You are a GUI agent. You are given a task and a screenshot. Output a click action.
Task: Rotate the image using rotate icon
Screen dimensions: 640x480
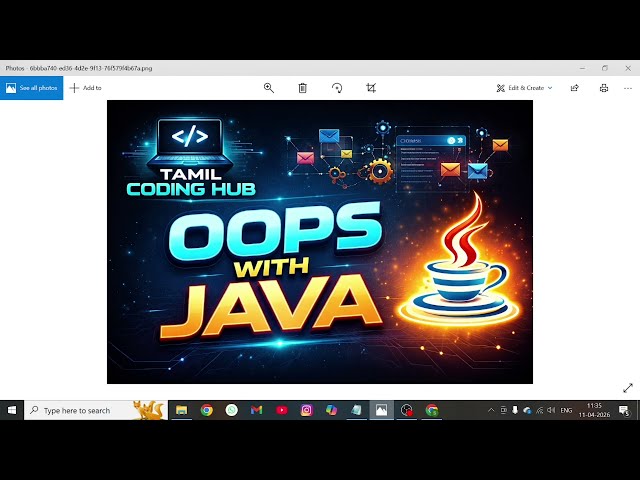[337, 88]
